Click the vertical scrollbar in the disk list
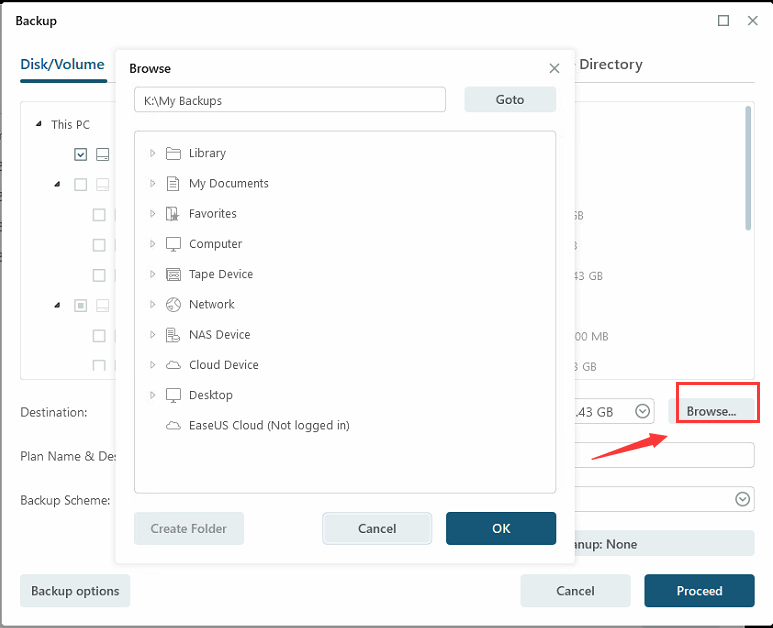The height and width of the screenshot is (628, 773). click(x=748, y=170)
